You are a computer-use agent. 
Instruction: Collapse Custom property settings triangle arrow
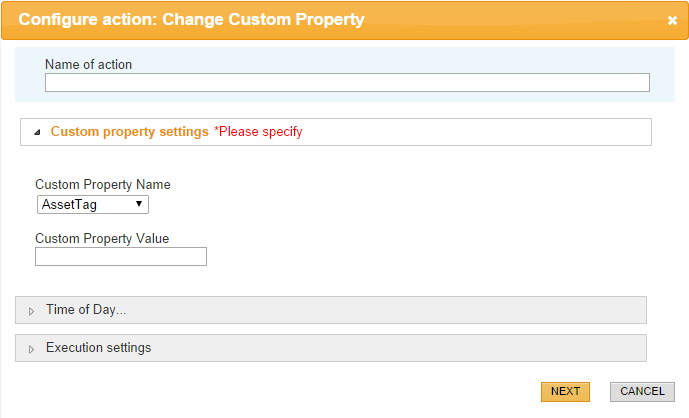[37, 132]
